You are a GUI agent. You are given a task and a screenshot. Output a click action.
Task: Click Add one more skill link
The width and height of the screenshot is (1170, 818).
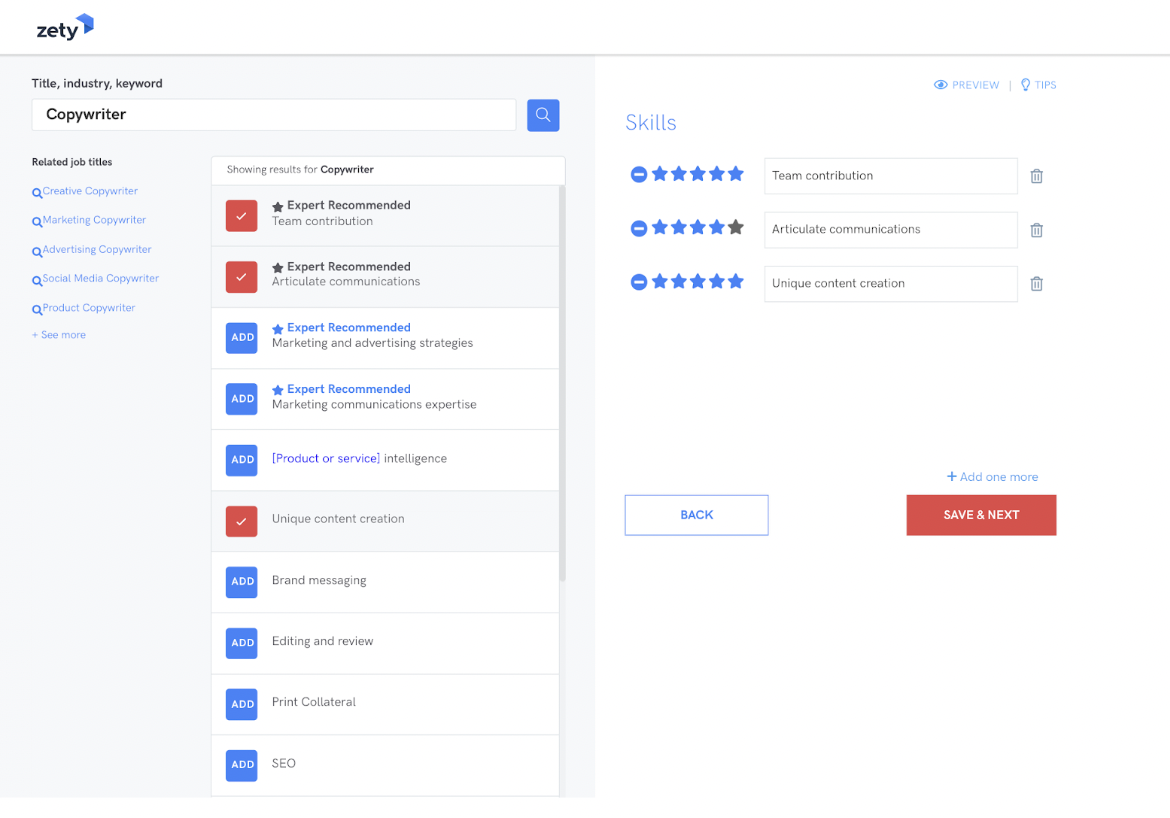tap(992, 477)
